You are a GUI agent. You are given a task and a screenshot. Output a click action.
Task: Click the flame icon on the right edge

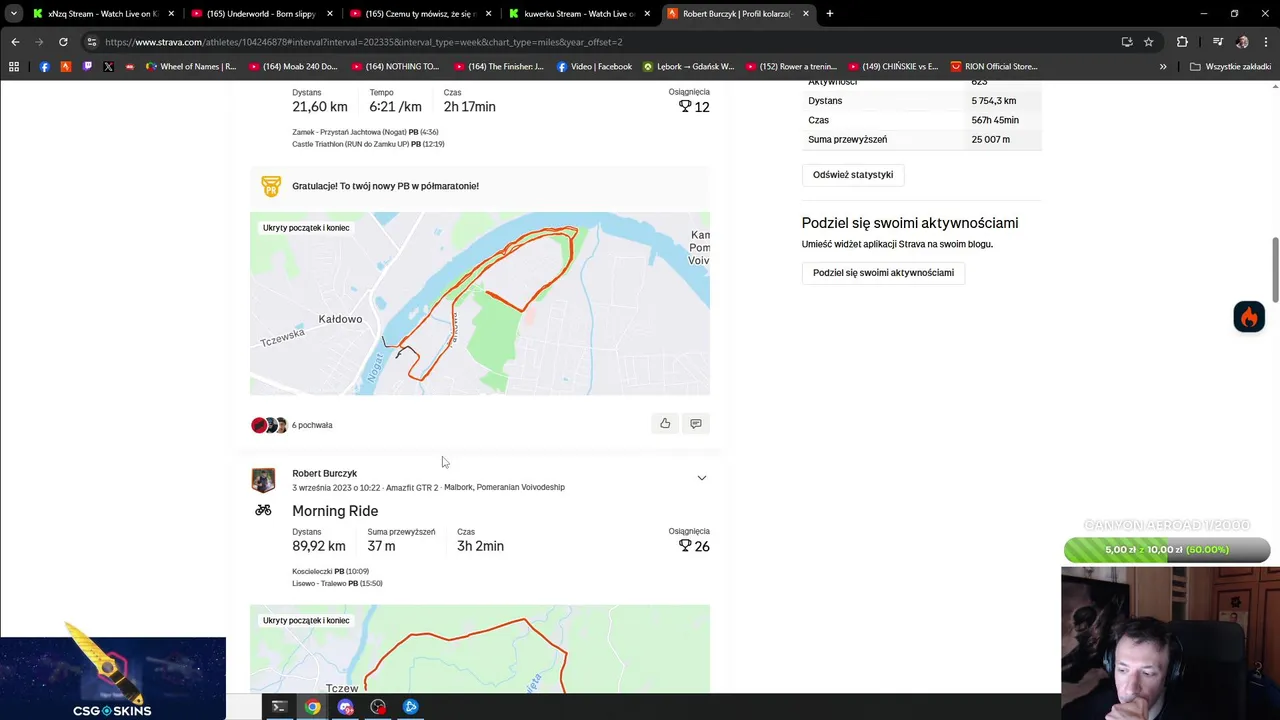[x=1249, y=317]
